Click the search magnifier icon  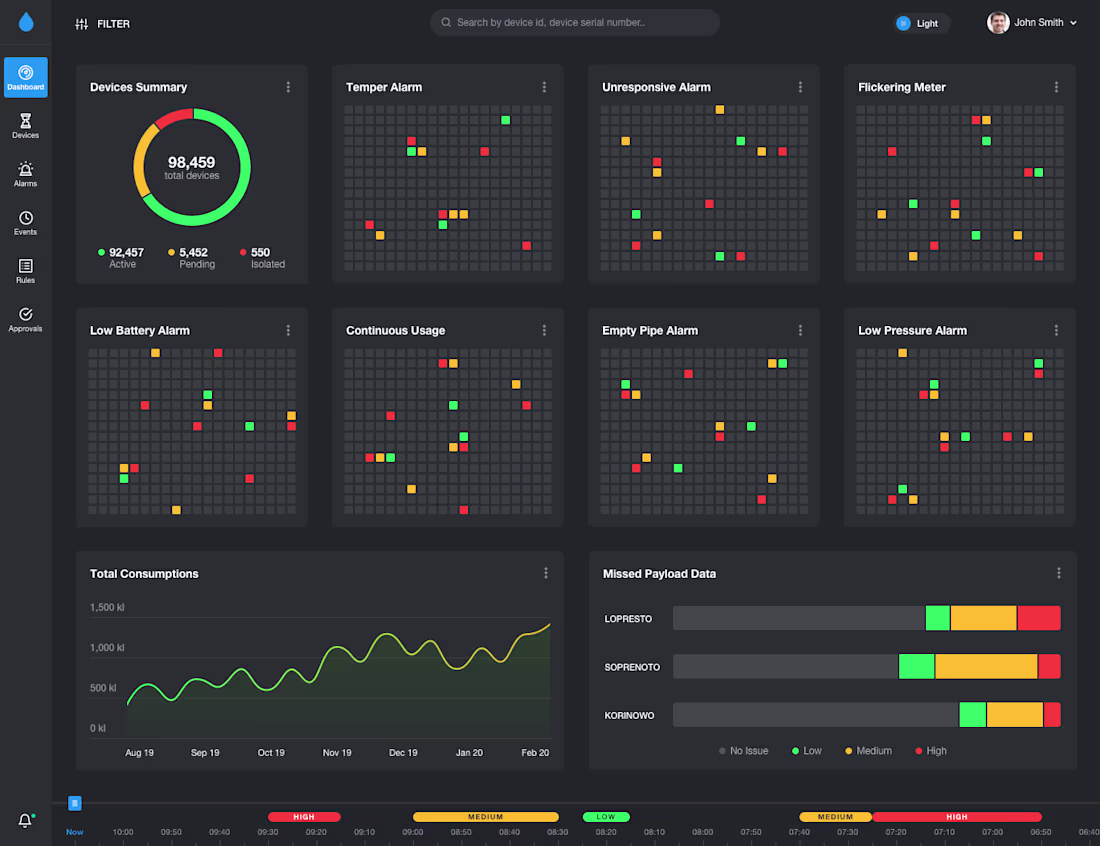446,22
